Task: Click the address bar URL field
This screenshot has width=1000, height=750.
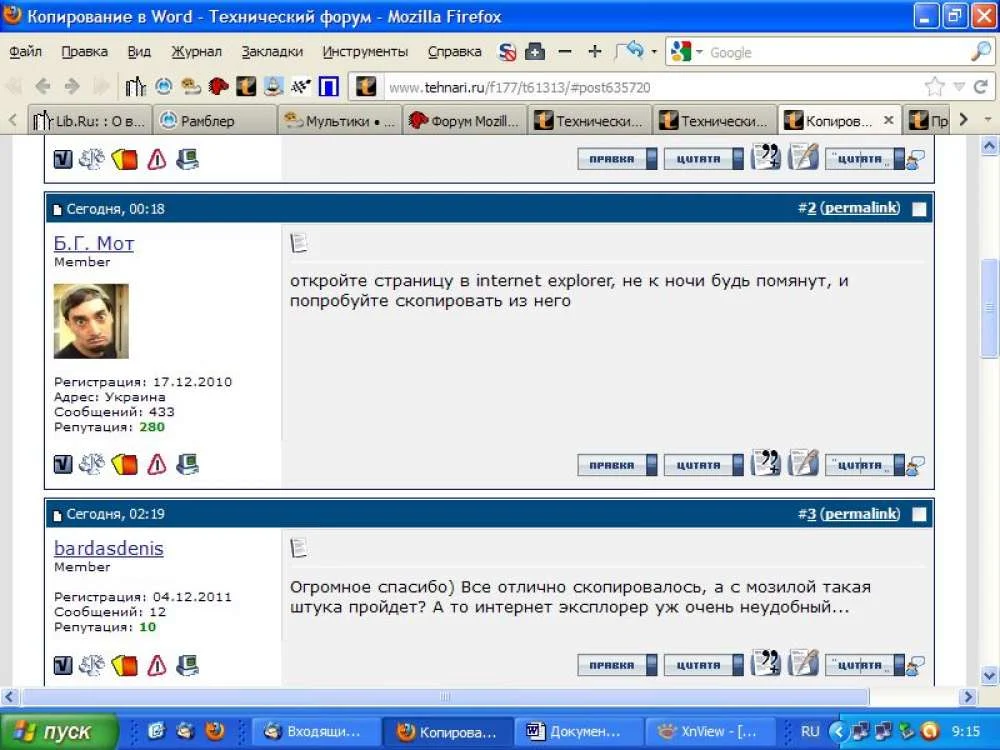Action: [x=651, y=87]
